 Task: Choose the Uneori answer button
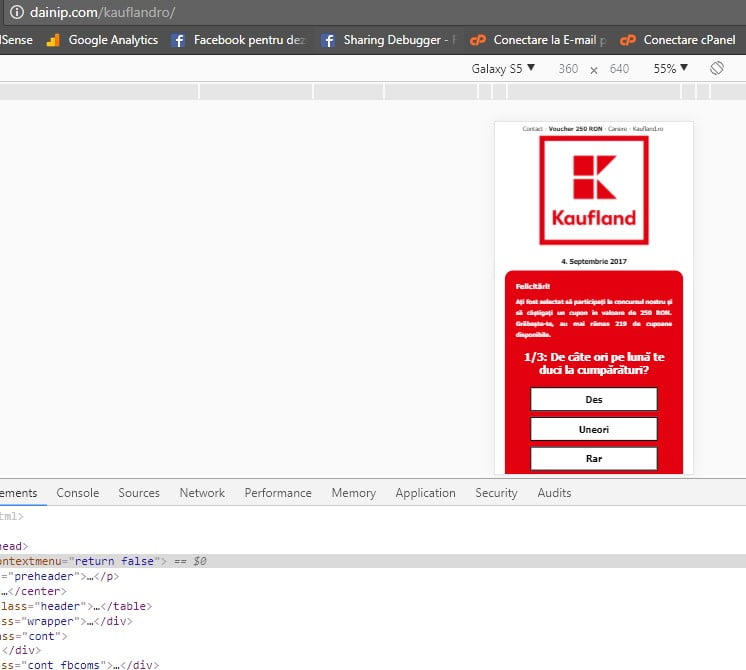(x=594, y=429)
